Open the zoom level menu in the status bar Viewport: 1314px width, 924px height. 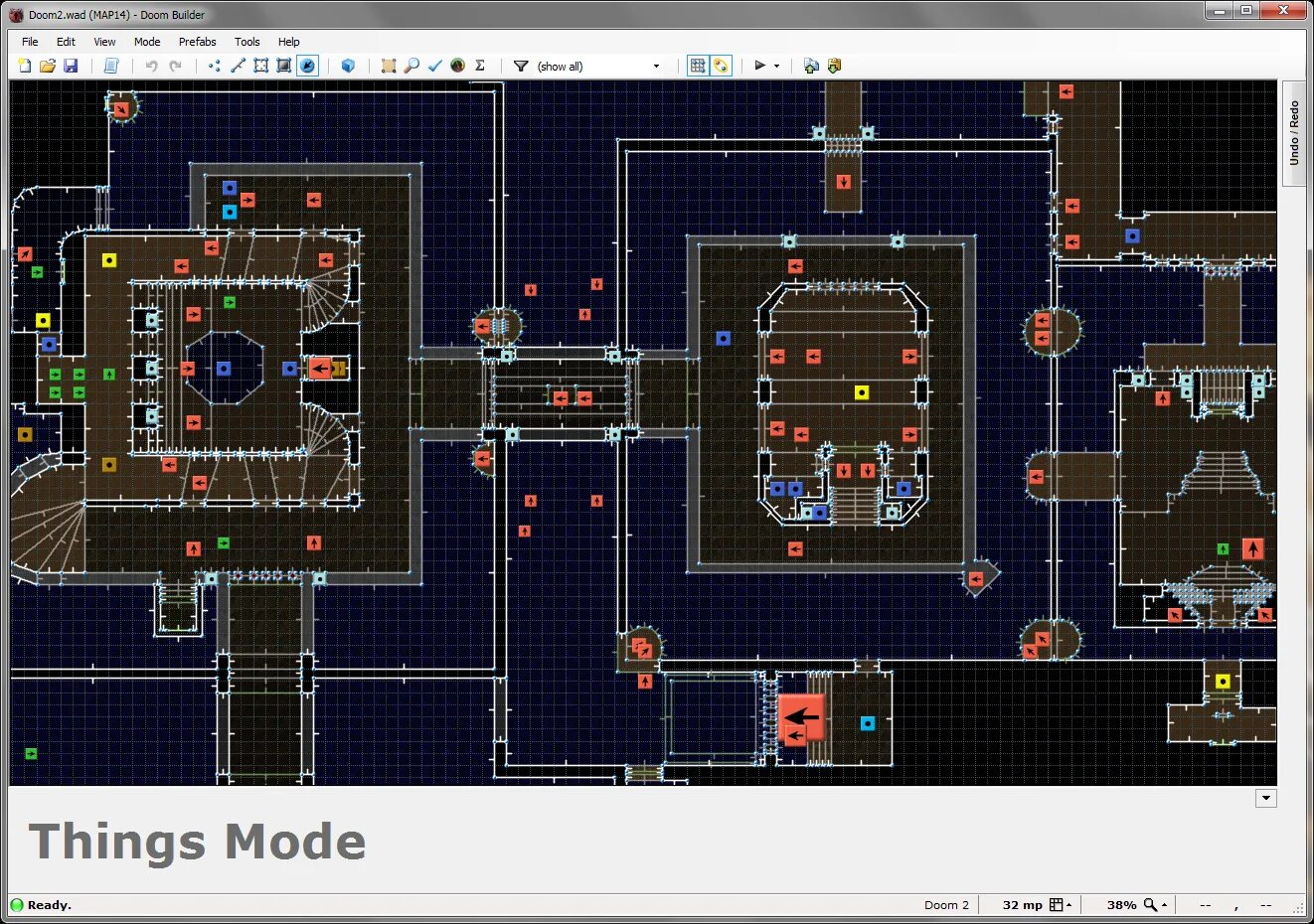point(1156,905)
